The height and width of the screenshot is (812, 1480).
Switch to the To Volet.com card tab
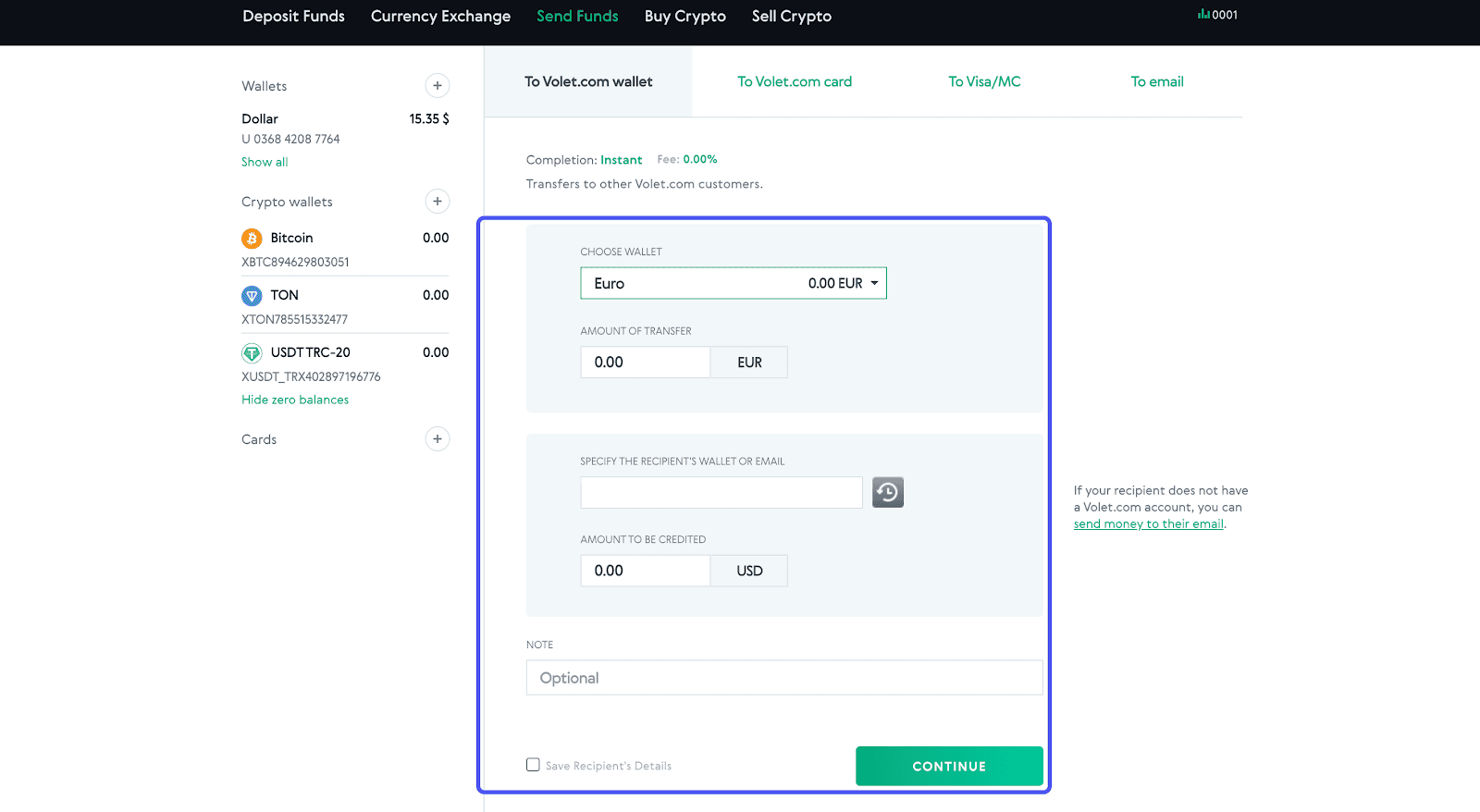point(795,81)
